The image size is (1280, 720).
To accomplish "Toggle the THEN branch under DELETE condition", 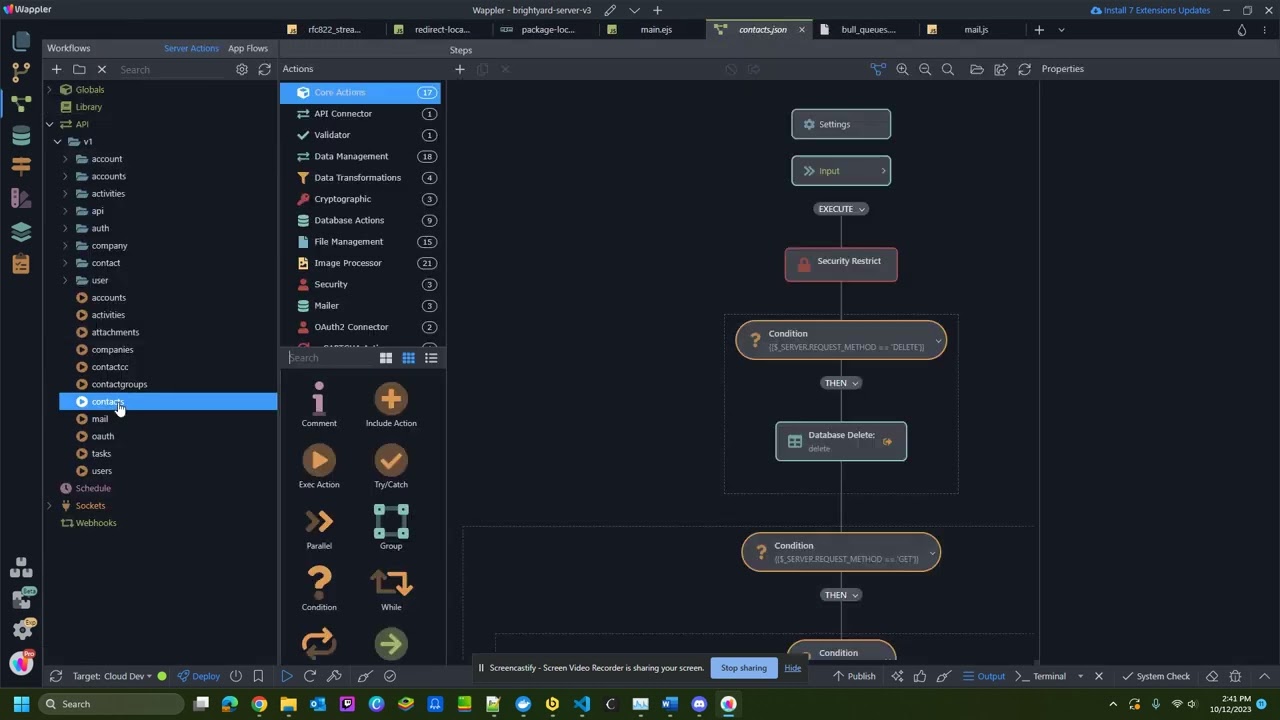I will coord(841,383).
